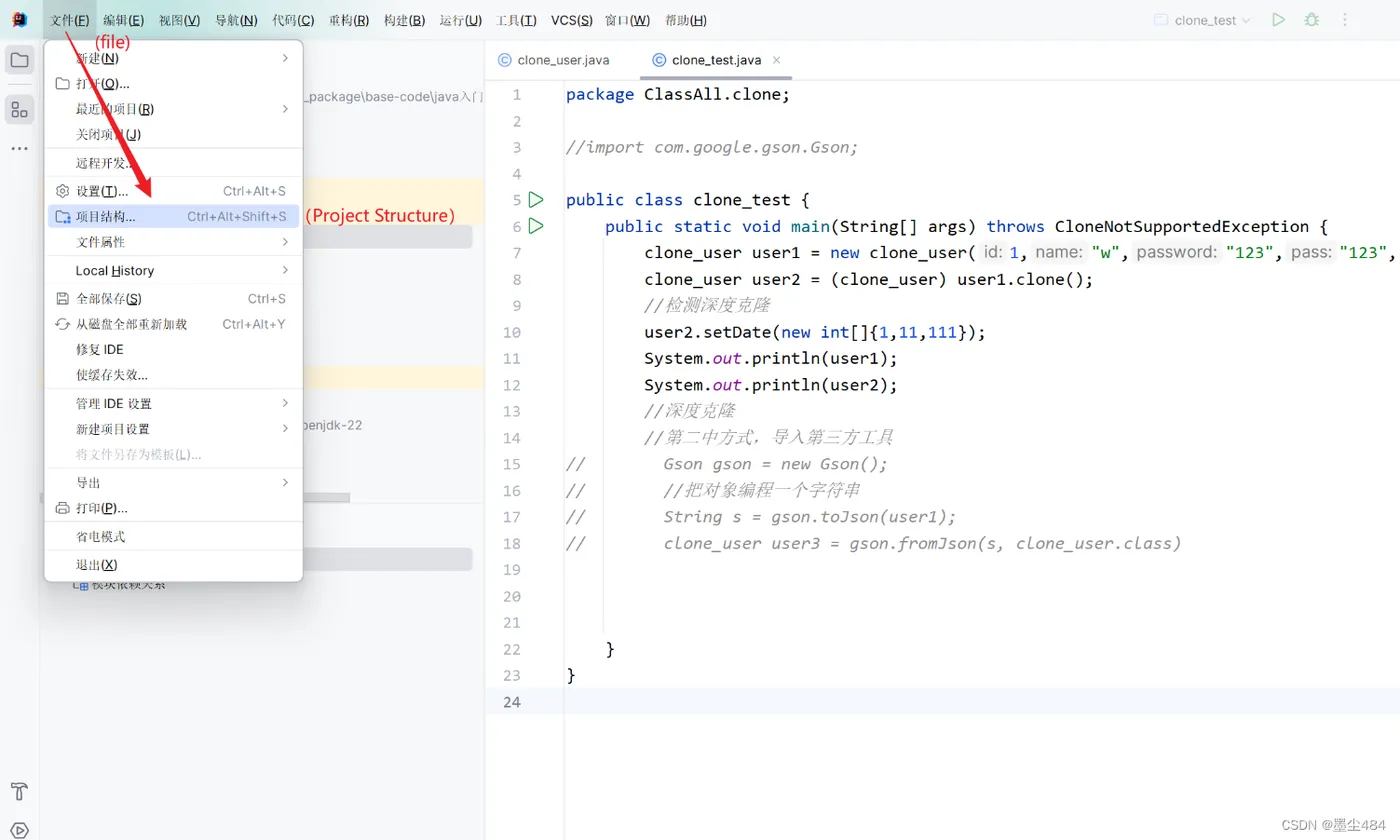
Task: Toggle 省电模式 in File menu
Action: [x=174, y=536]
